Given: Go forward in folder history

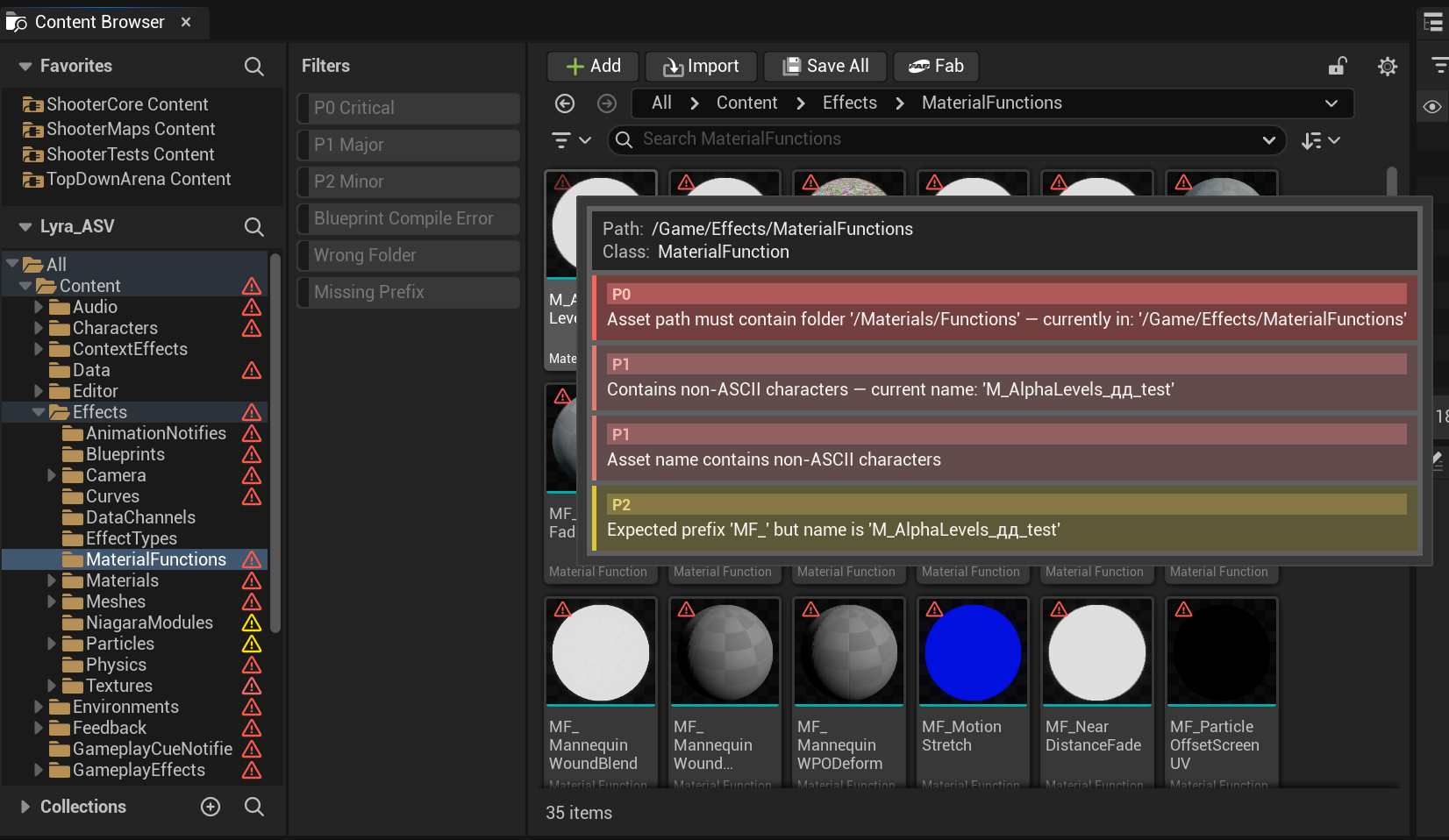Looking at the screenshot, I should click(607, 103).
